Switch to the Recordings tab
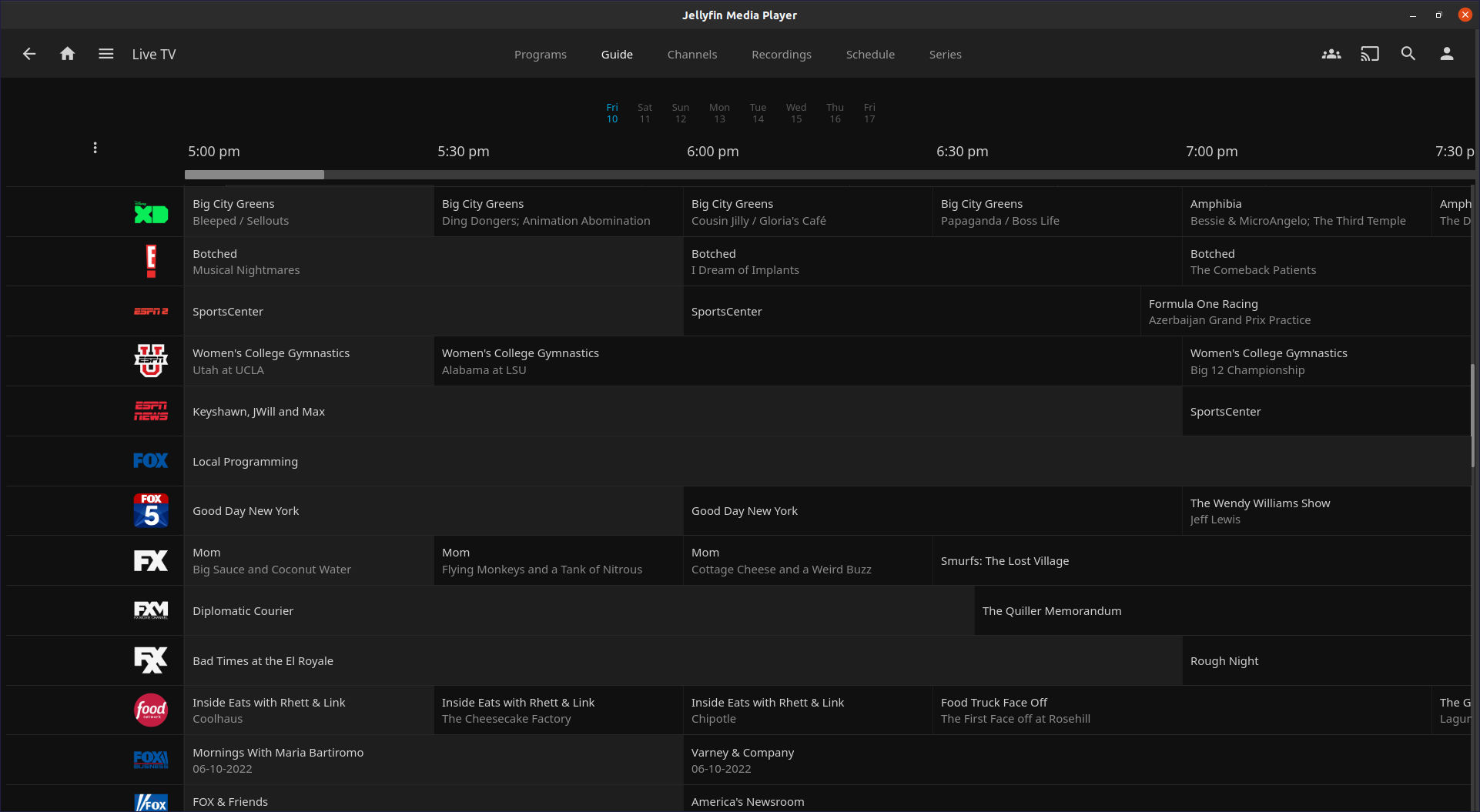Image resolution: width=1480 pixels, height=812 pixels. [781, 55]
